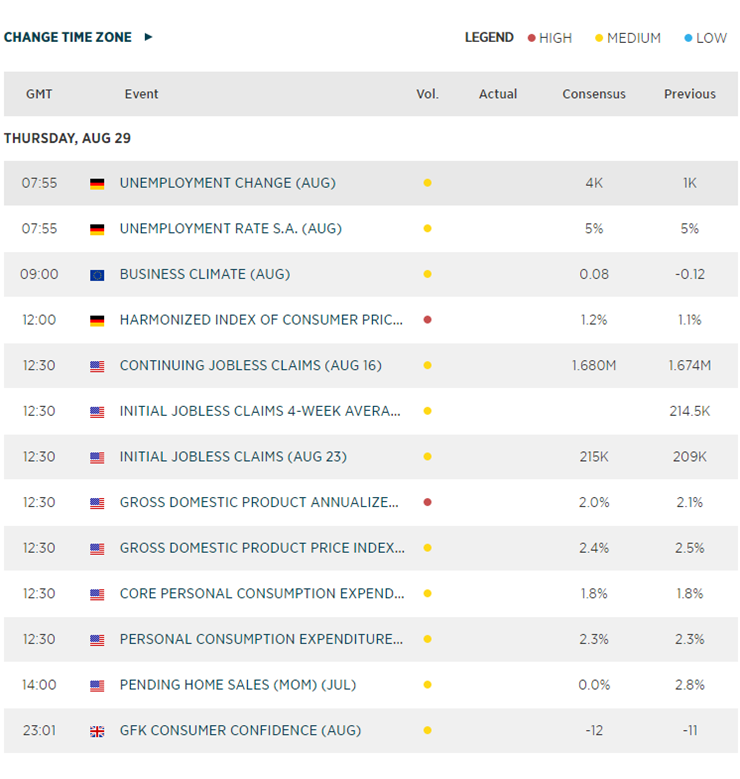This screenshot has height=779, width=740.
Task: Click the yellow MEDIUM legend color dot
Action: tap(599, 38)
